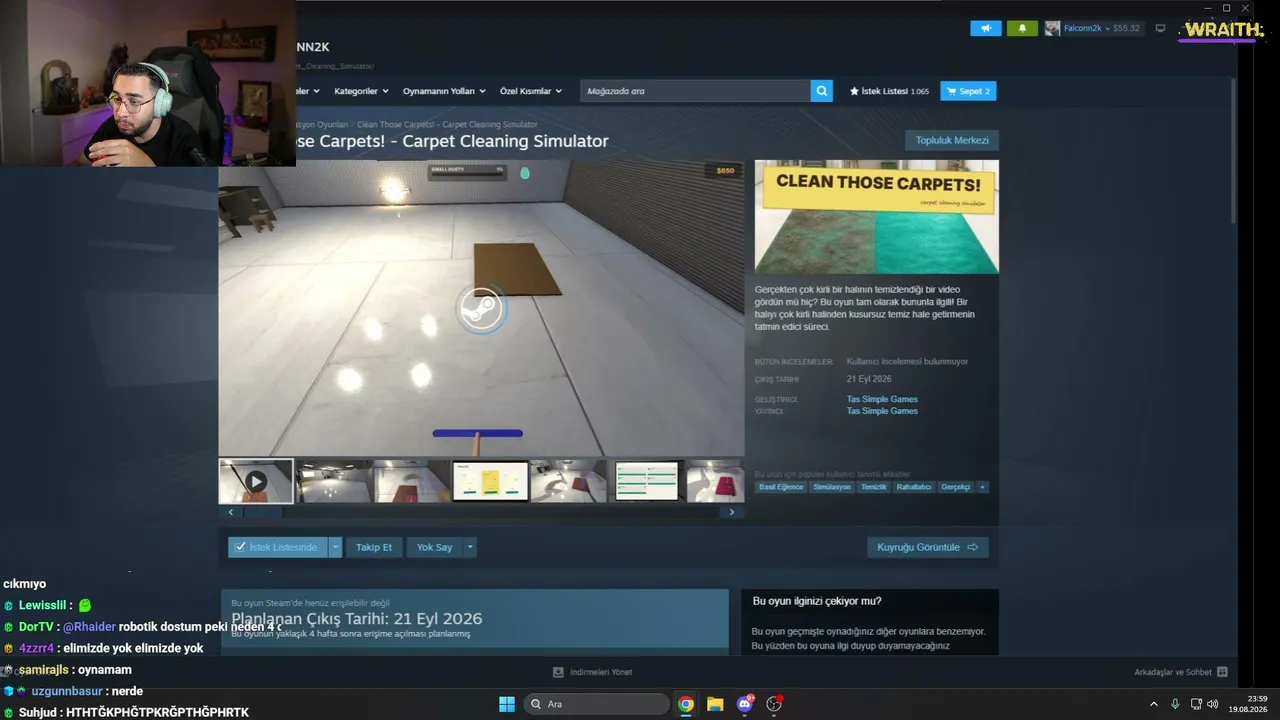Select the Gerçekçi tag

coord(956,487)
